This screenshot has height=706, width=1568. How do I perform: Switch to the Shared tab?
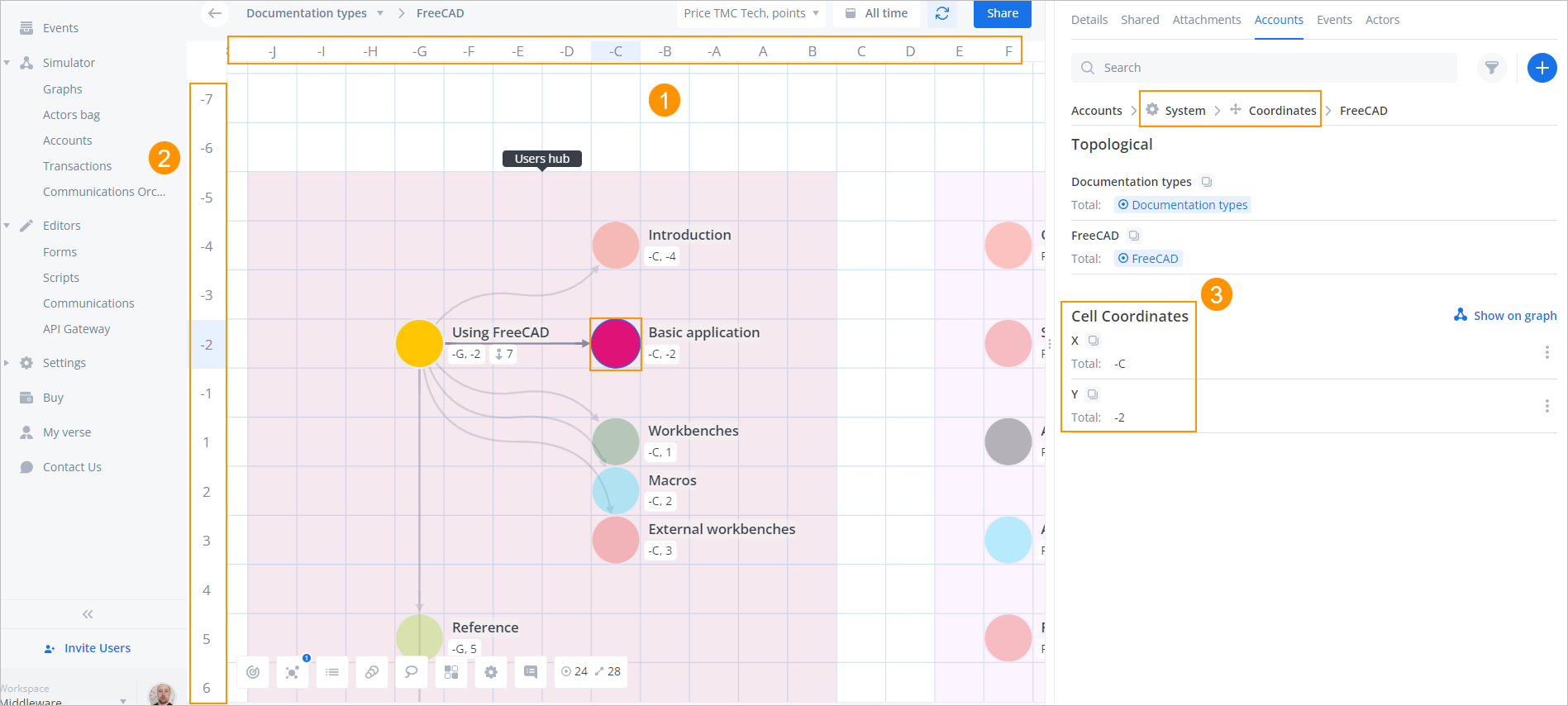click(1140, 20)
